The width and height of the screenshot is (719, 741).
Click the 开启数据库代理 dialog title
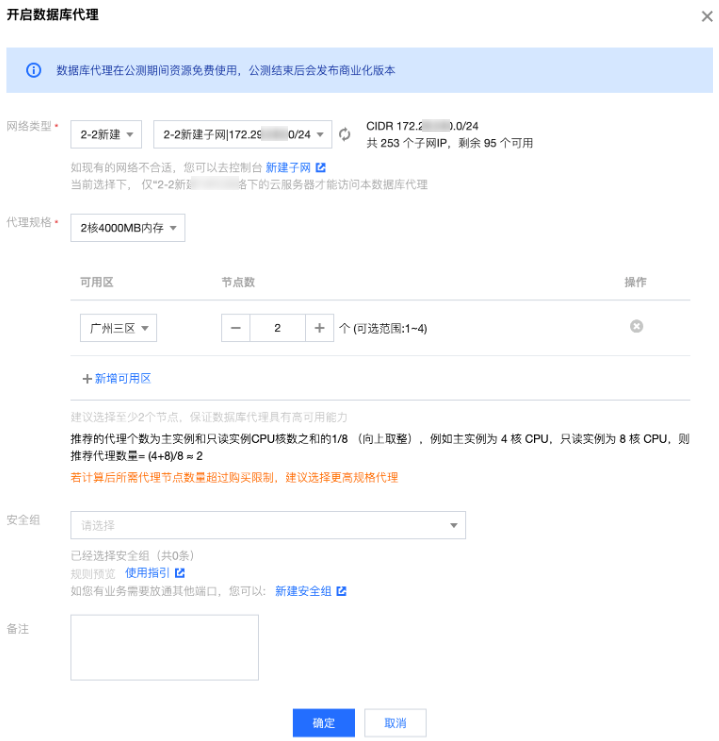[x=52, y=15]
